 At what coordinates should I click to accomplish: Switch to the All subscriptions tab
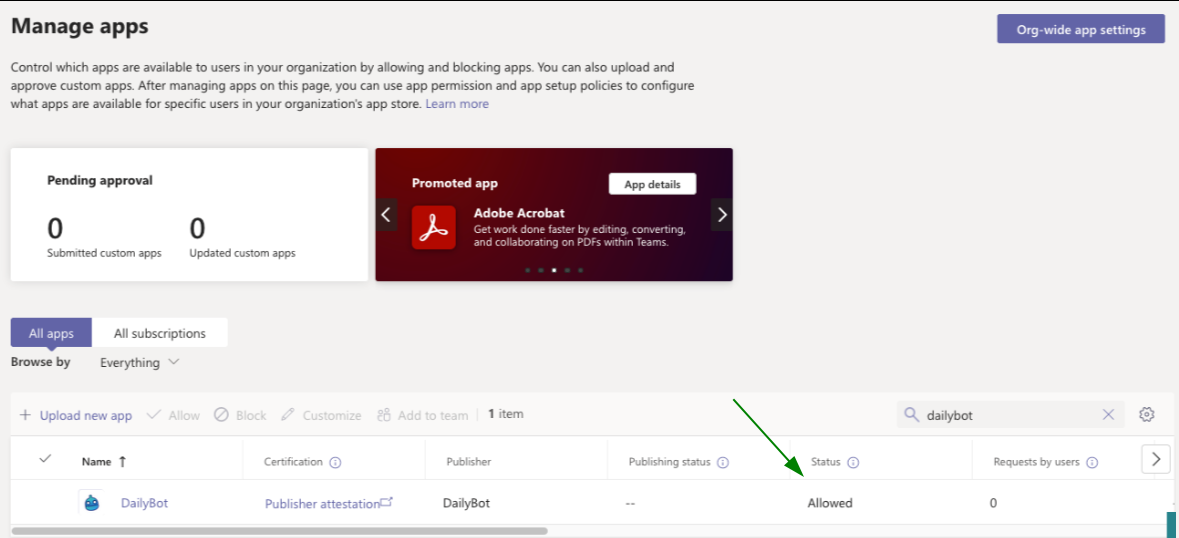(x=160, y=333)
